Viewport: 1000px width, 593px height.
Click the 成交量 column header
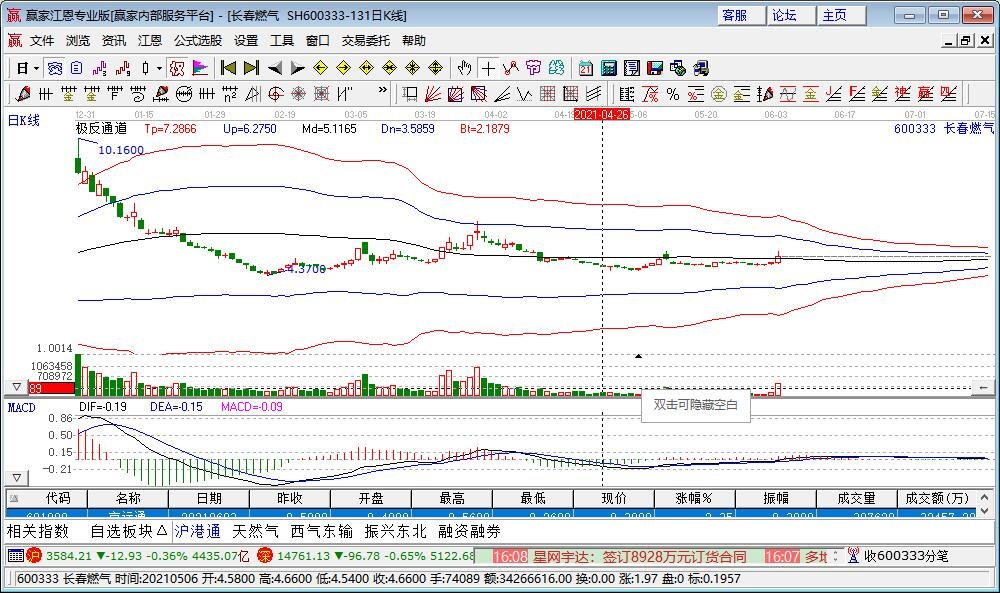point(856,499)
